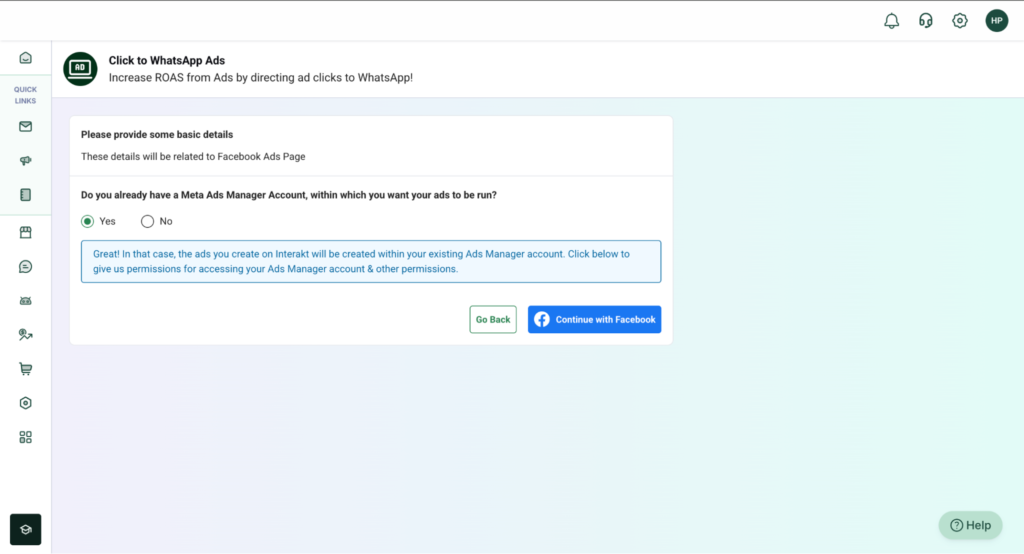The width and height of the screenshot is (1024, 554).
Task: Select the No radio button
Action: click(x=148, y=221)
